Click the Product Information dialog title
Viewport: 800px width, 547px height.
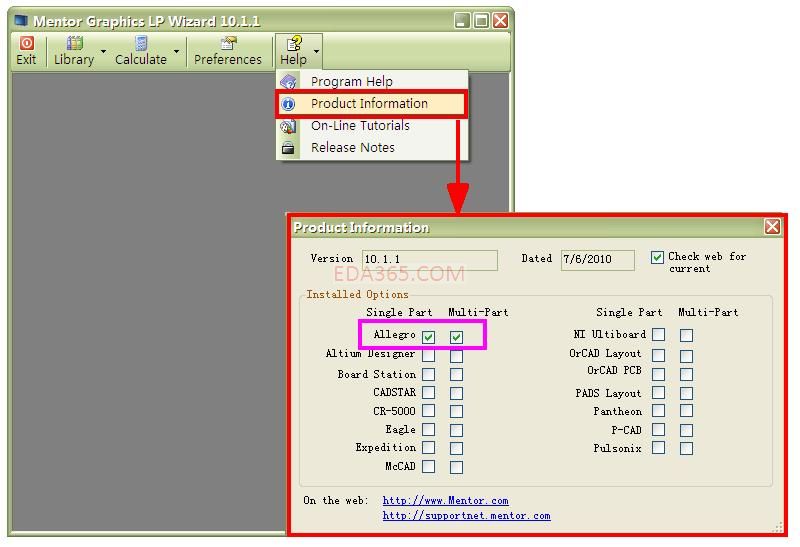coord(361,228)
